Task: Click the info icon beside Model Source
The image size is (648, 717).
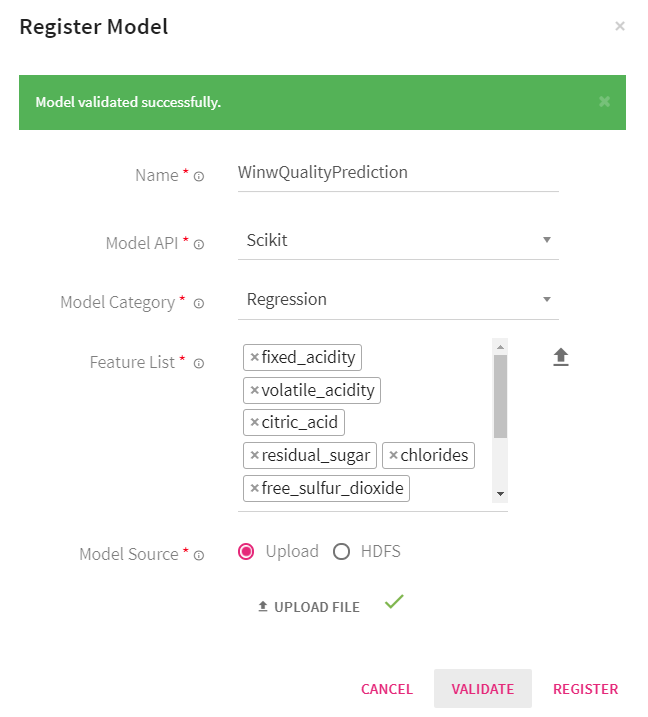Action: click(199, 555)
